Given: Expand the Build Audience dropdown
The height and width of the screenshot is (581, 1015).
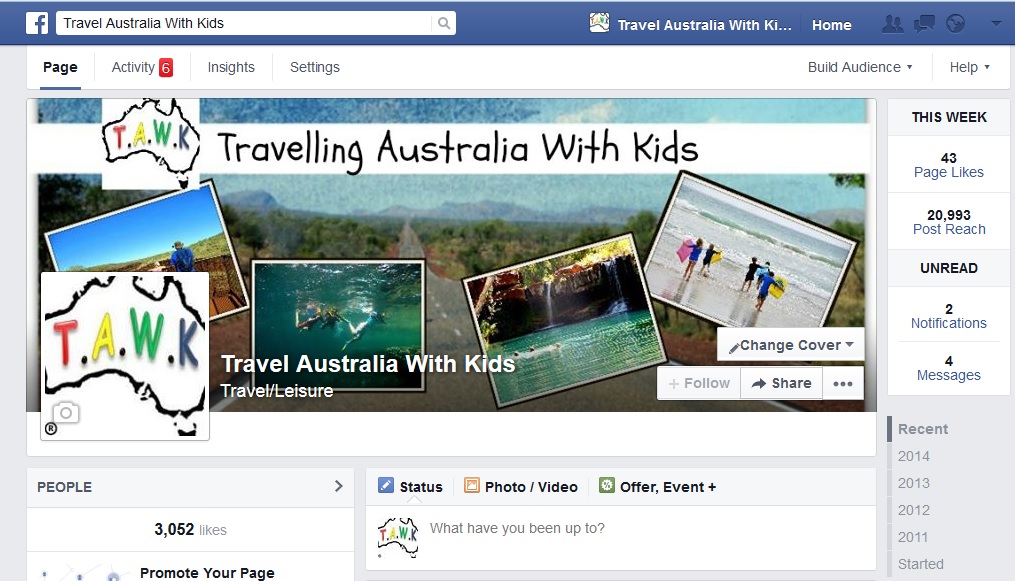Looking at the screenshot, I should click(860, 67).
